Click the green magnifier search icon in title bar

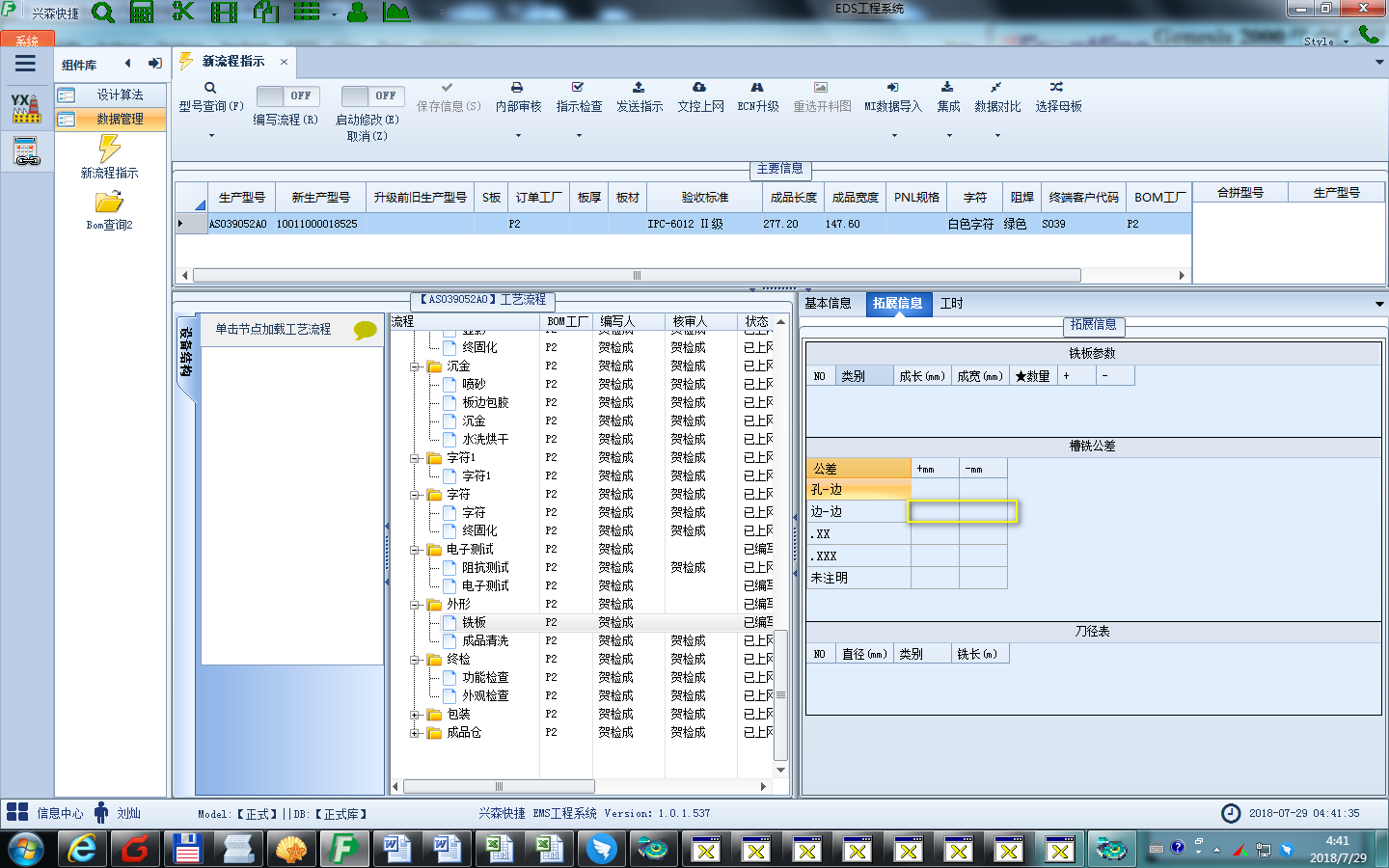(102, 13)
